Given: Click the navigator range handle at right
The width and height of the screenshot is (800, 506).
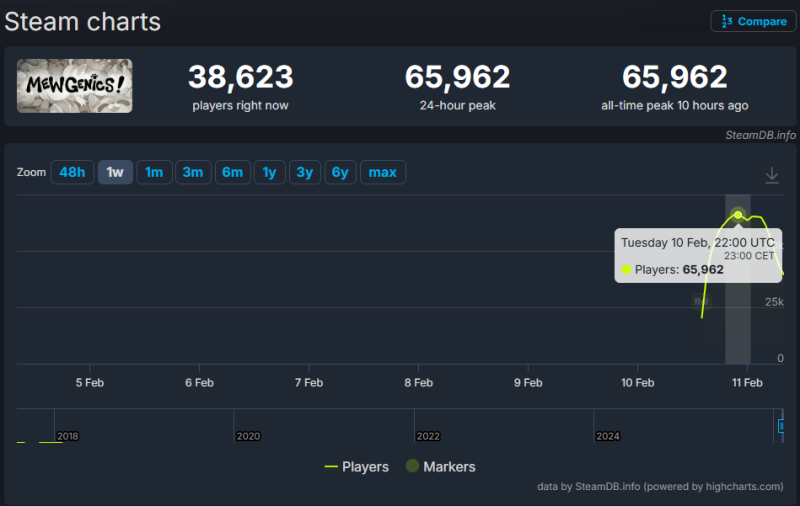Looking at the screenshot, I should (781, 425).
